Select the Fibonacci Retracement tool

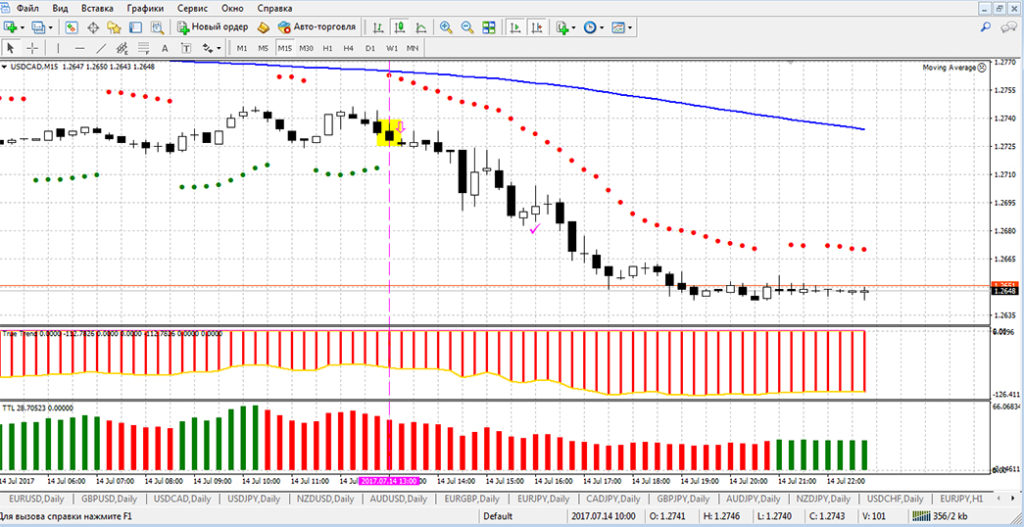point(143,48)
